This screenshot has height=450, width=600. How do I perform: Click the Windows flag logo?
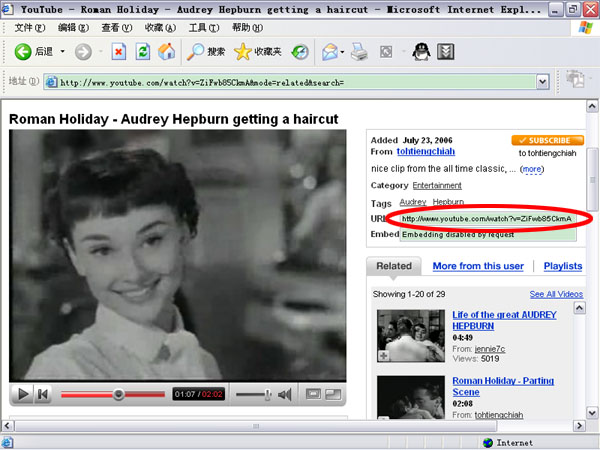click(585, 28)
